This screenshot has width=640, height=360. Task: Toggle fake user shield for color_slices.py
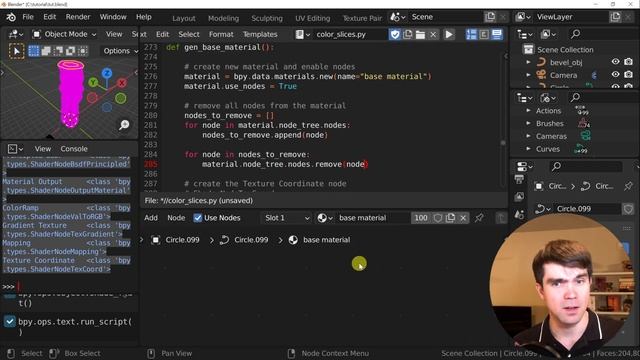[x=395, y=34]
